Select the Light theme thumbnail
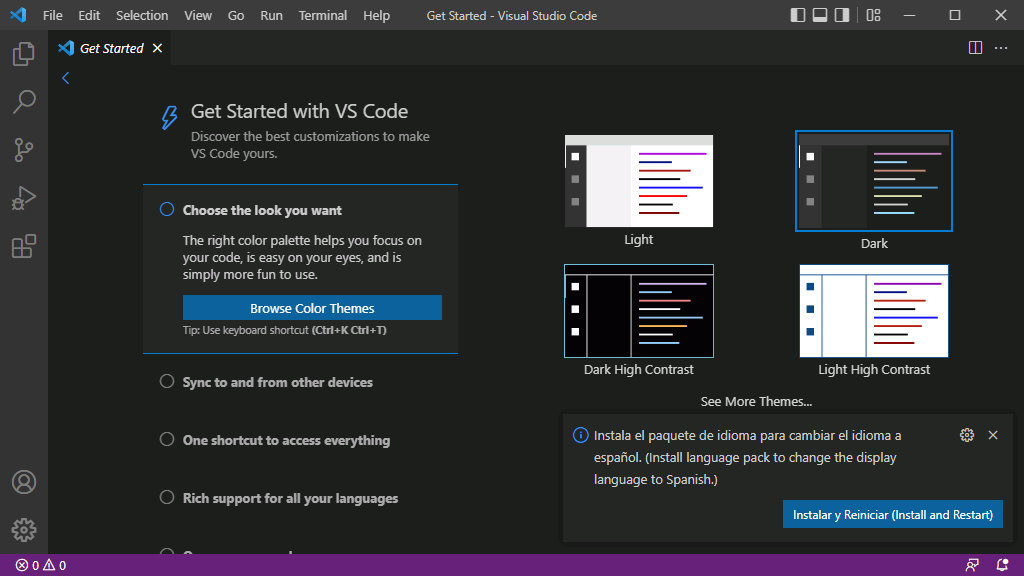The height and width of the screenshot is (576, 1024). tap(639, 182)
